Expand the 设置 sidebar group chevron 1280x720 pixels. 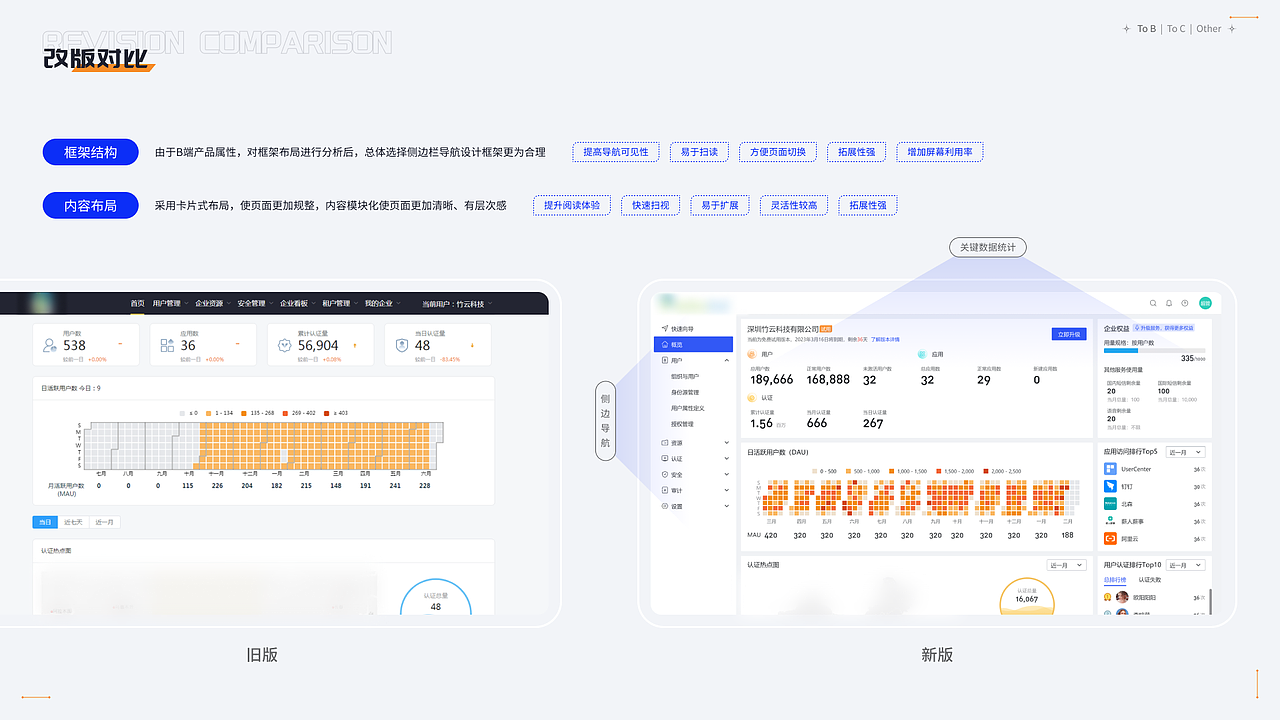tap(727, 506)
